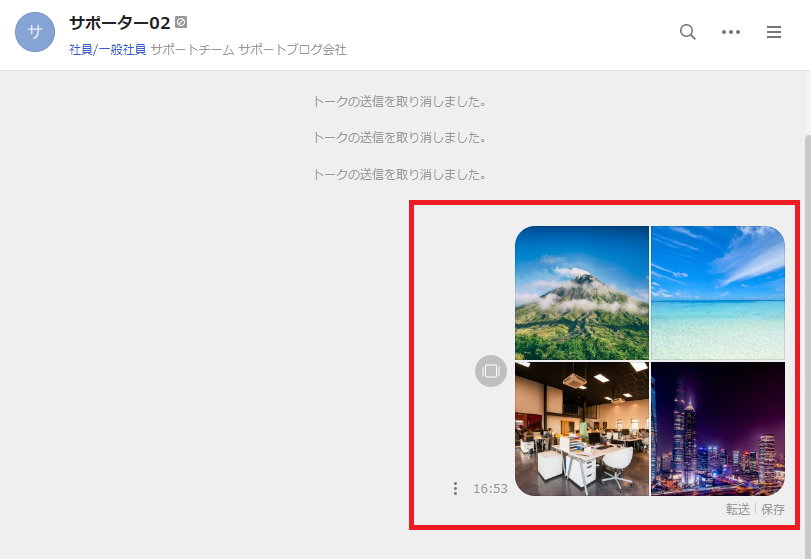Click the サ profile avatar circle
The width and height of the screenshot is (811, 559).
point(35,32)
